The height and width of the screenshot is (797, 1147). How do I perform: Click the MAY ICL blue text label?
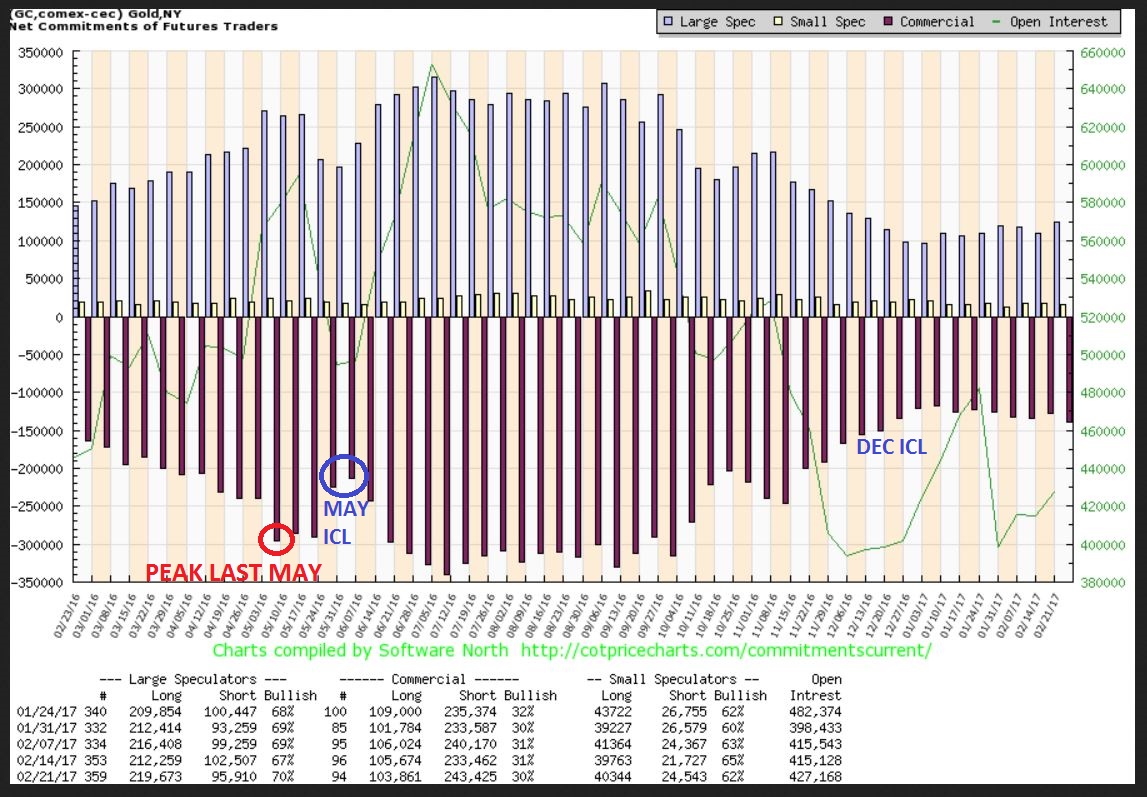click(345, 522)
